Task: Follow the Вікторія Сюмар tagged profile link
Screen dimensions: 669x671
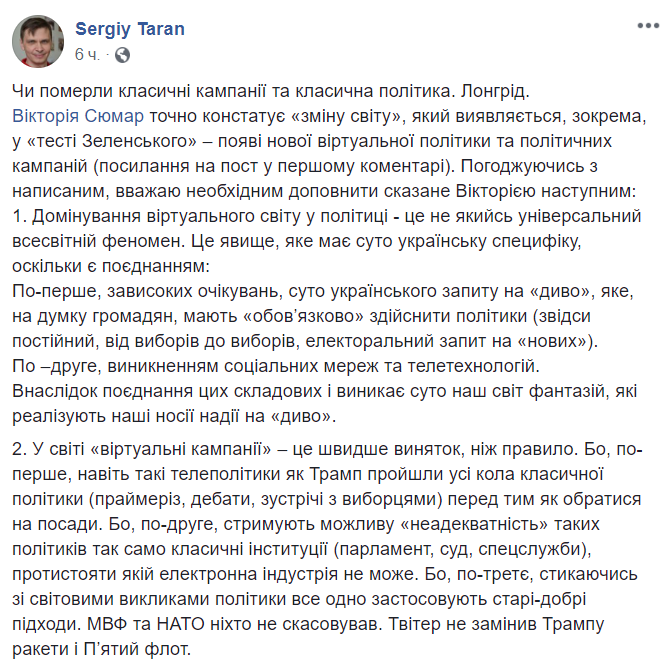Action: coord(78,116)
